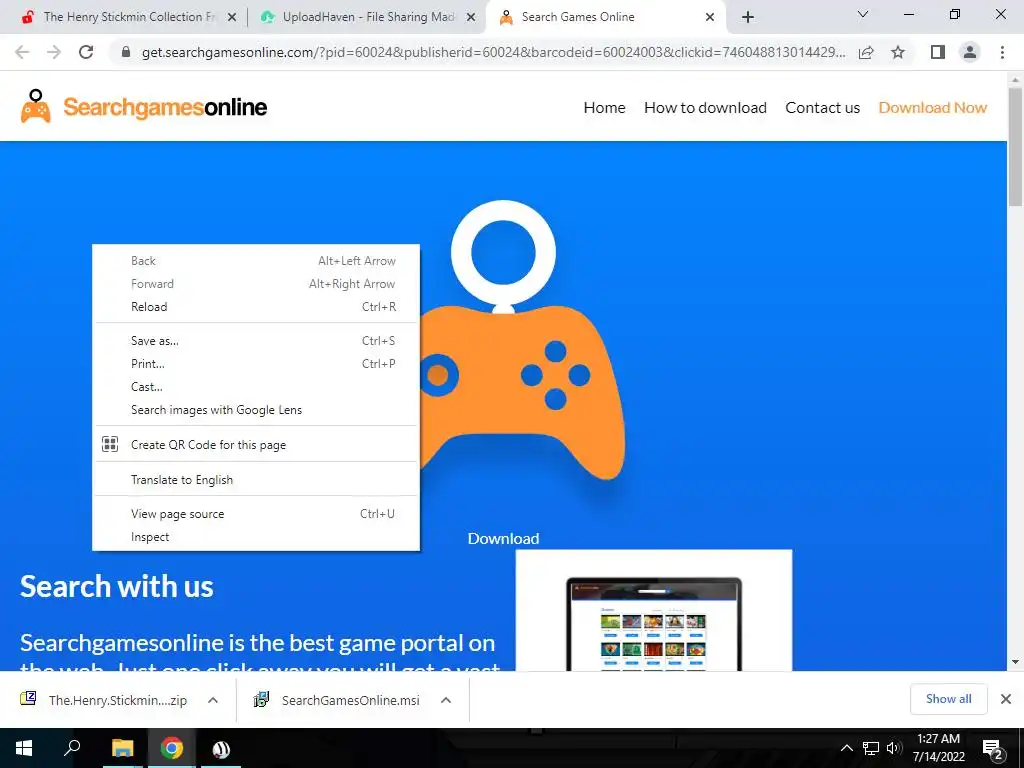Expand options for The.Henry.Stickmin zip download
Viewport: 1024px width, 768px height.
tap(213, 700)
